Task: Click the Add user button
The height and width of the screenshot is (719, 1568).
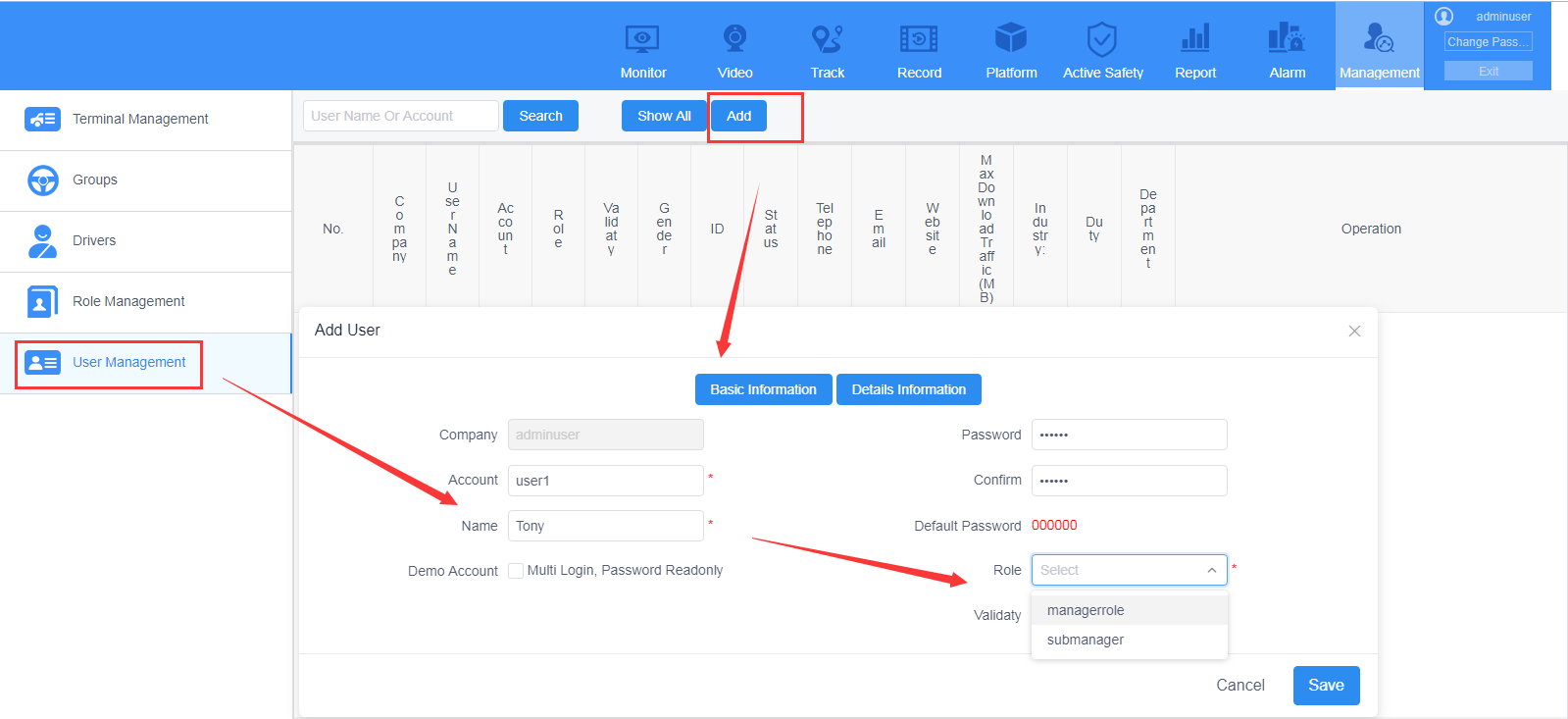Action: tap(738, 116)
